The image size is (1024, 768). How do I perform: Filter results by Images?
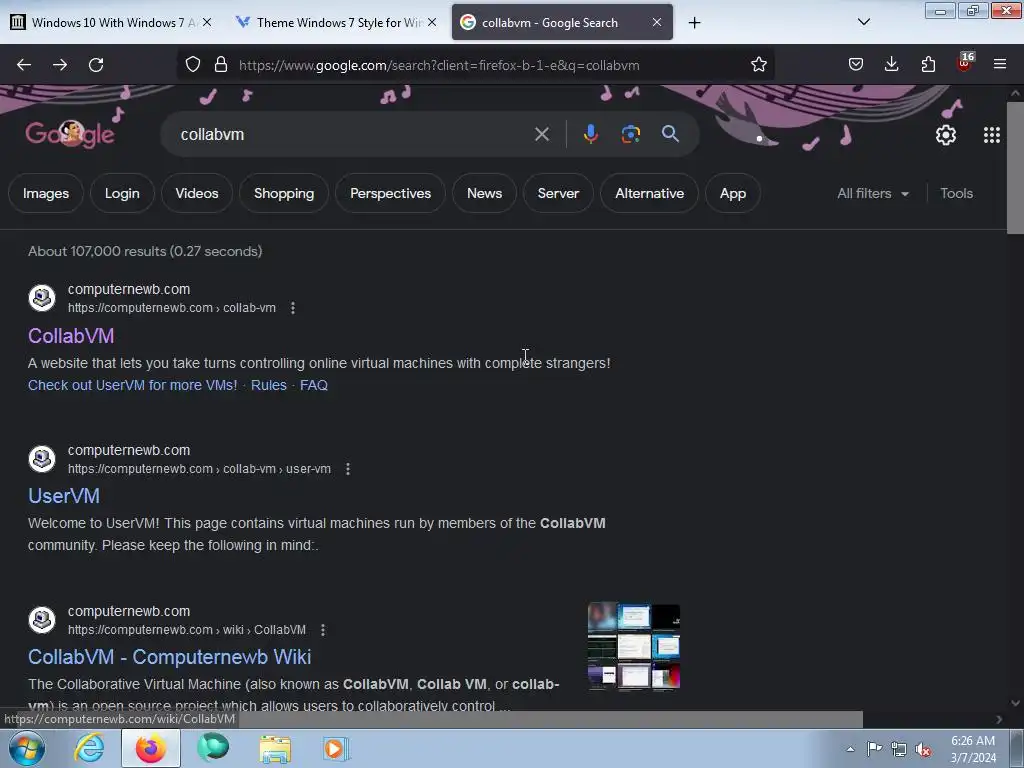46,193
